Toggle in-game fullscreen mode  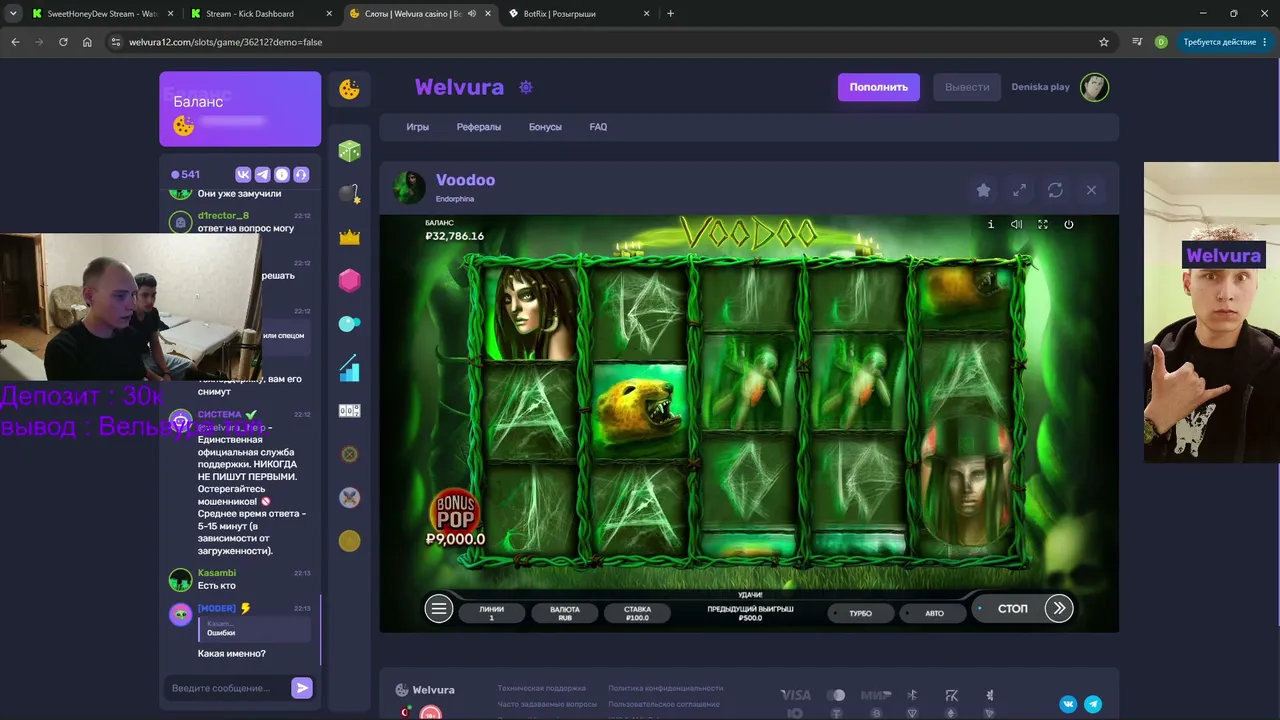[1043, 224]
